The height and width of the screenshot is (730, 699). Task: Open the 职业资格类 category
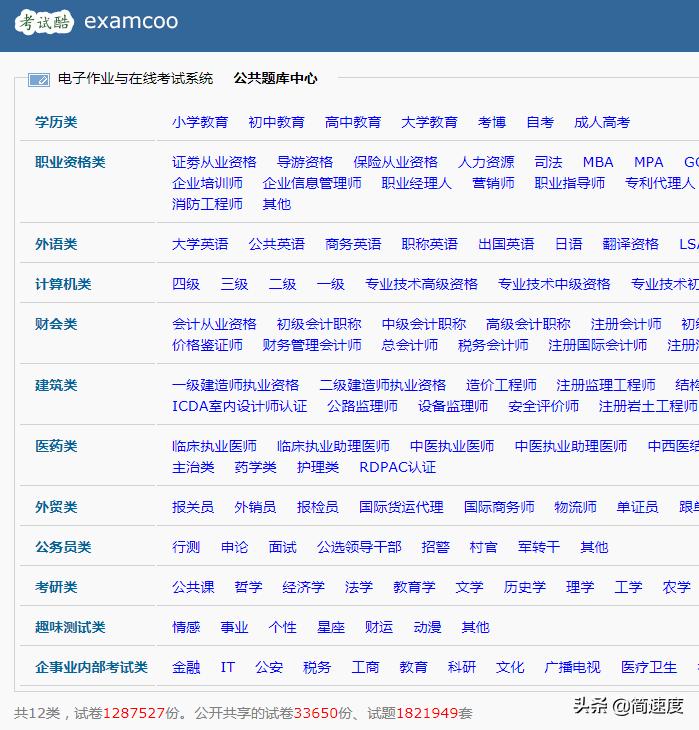[x=70, y=162]
